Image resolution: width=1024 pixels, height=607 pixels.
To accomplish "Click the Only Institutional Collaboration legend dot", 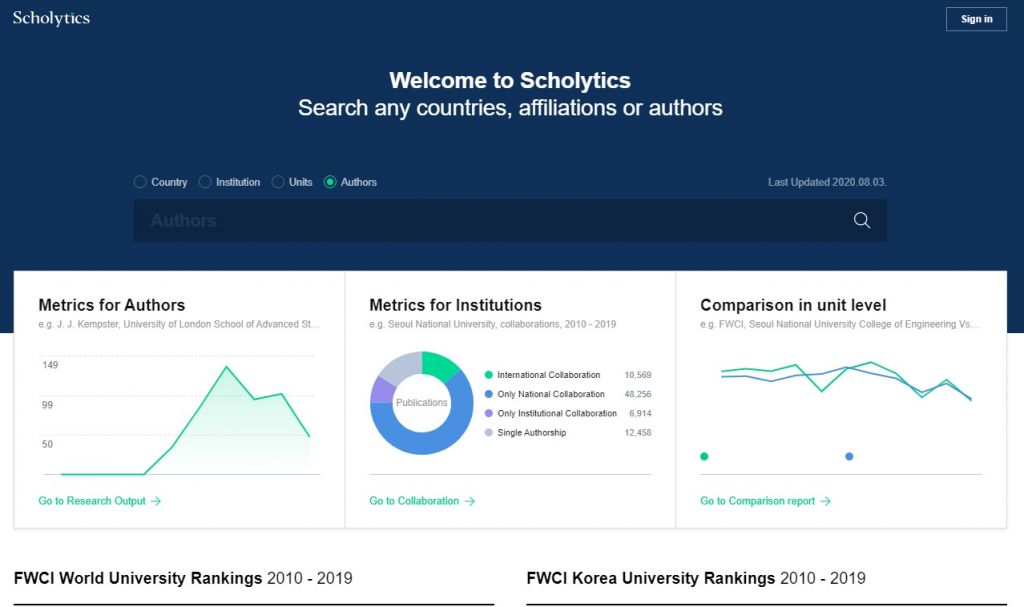I will tap(488, 413).
